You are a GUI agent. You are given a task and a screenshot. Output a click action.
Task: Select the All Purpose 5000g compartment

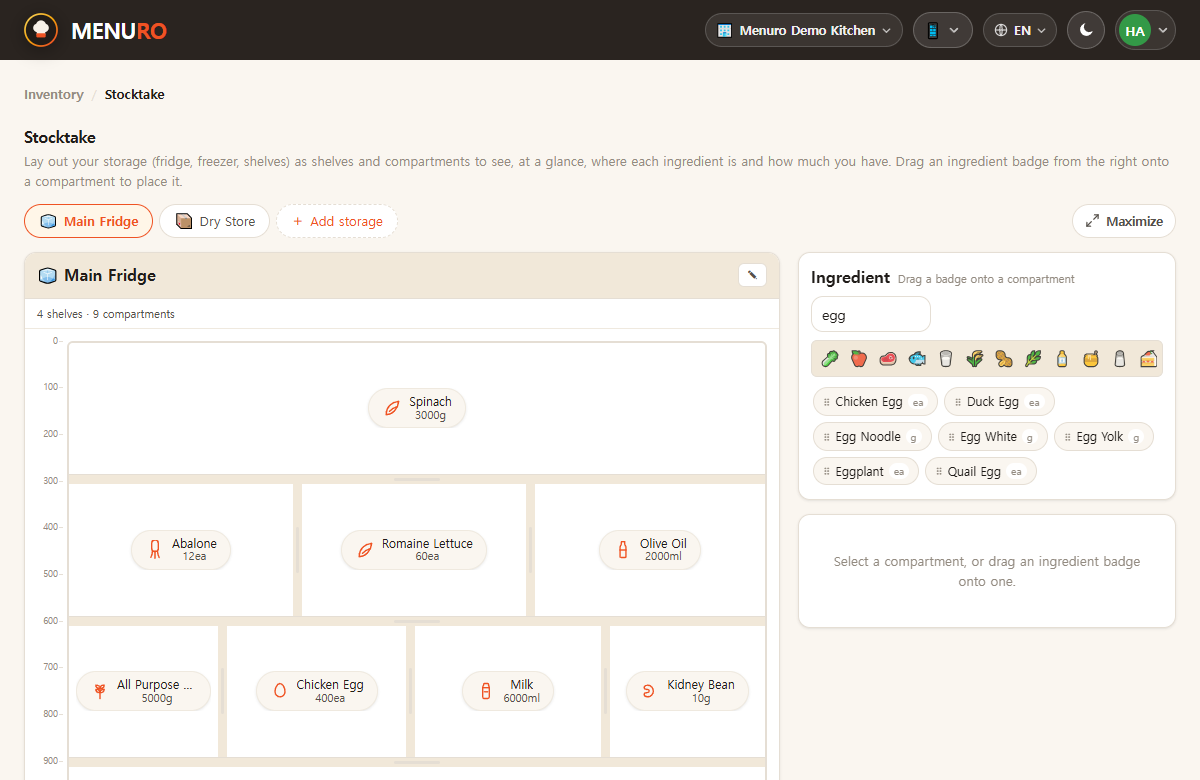tap(143, 691)
